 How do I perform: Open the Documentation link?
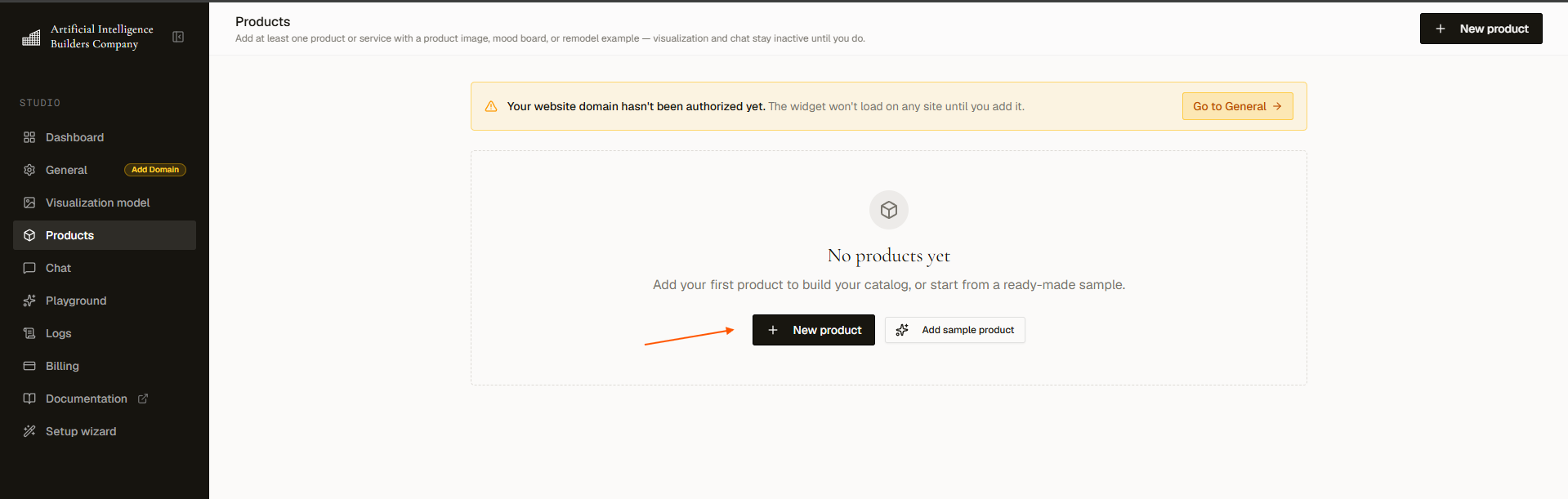point(105,399)
